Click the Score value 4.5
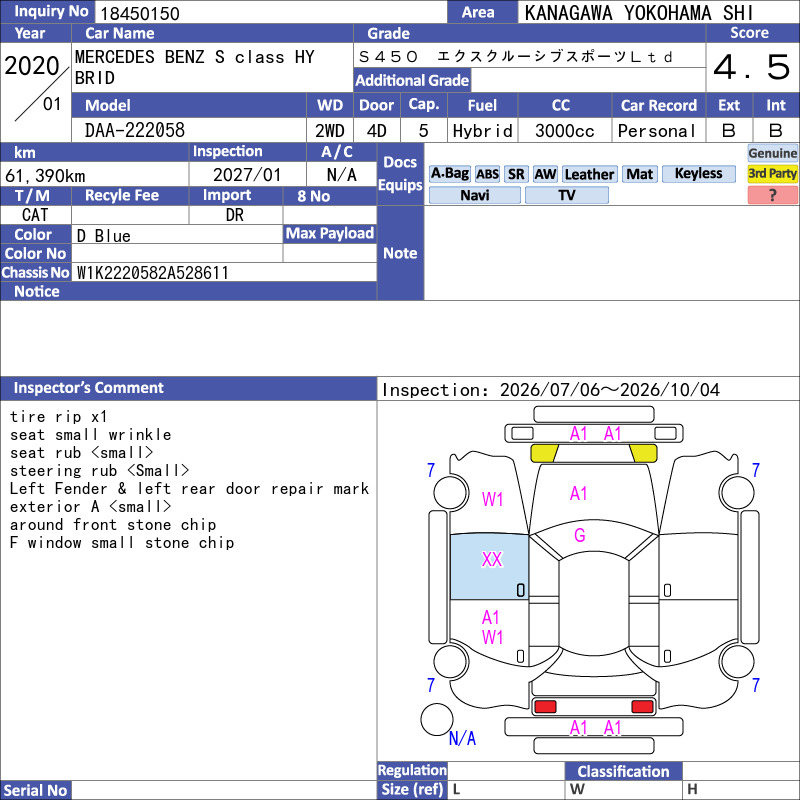 tap(752, 67)
